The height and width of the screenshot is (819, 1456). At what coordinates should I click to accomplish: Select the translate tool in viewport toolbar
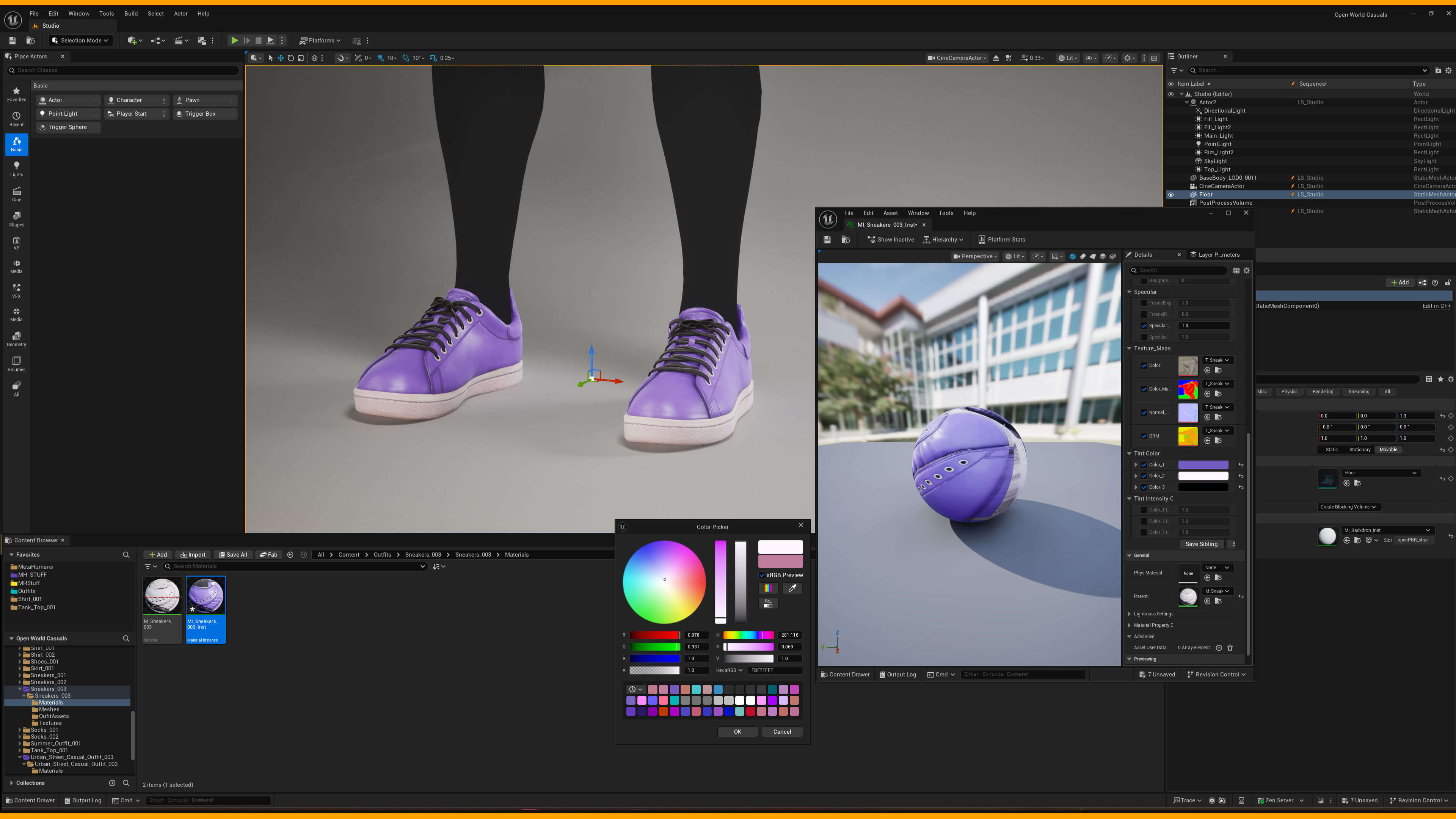(280, 58)
